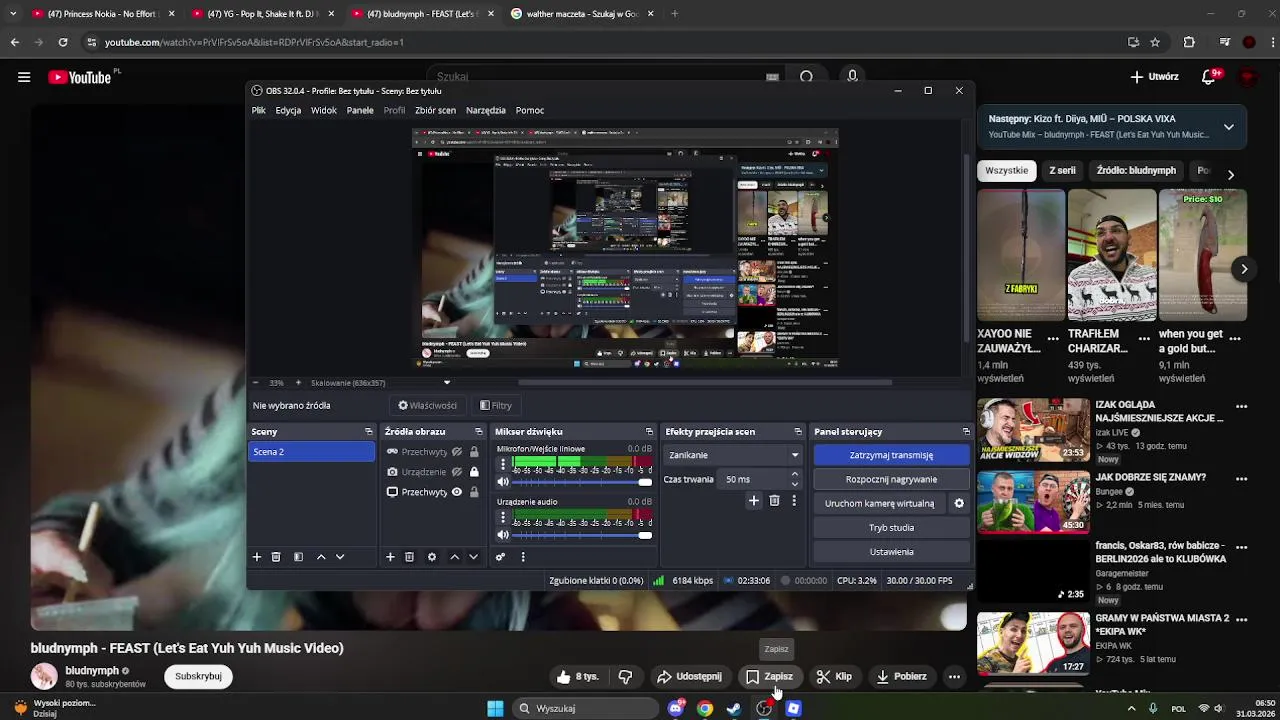
Task: Mute Urządzenie audio speaker icon
Action: coord(503,535)
